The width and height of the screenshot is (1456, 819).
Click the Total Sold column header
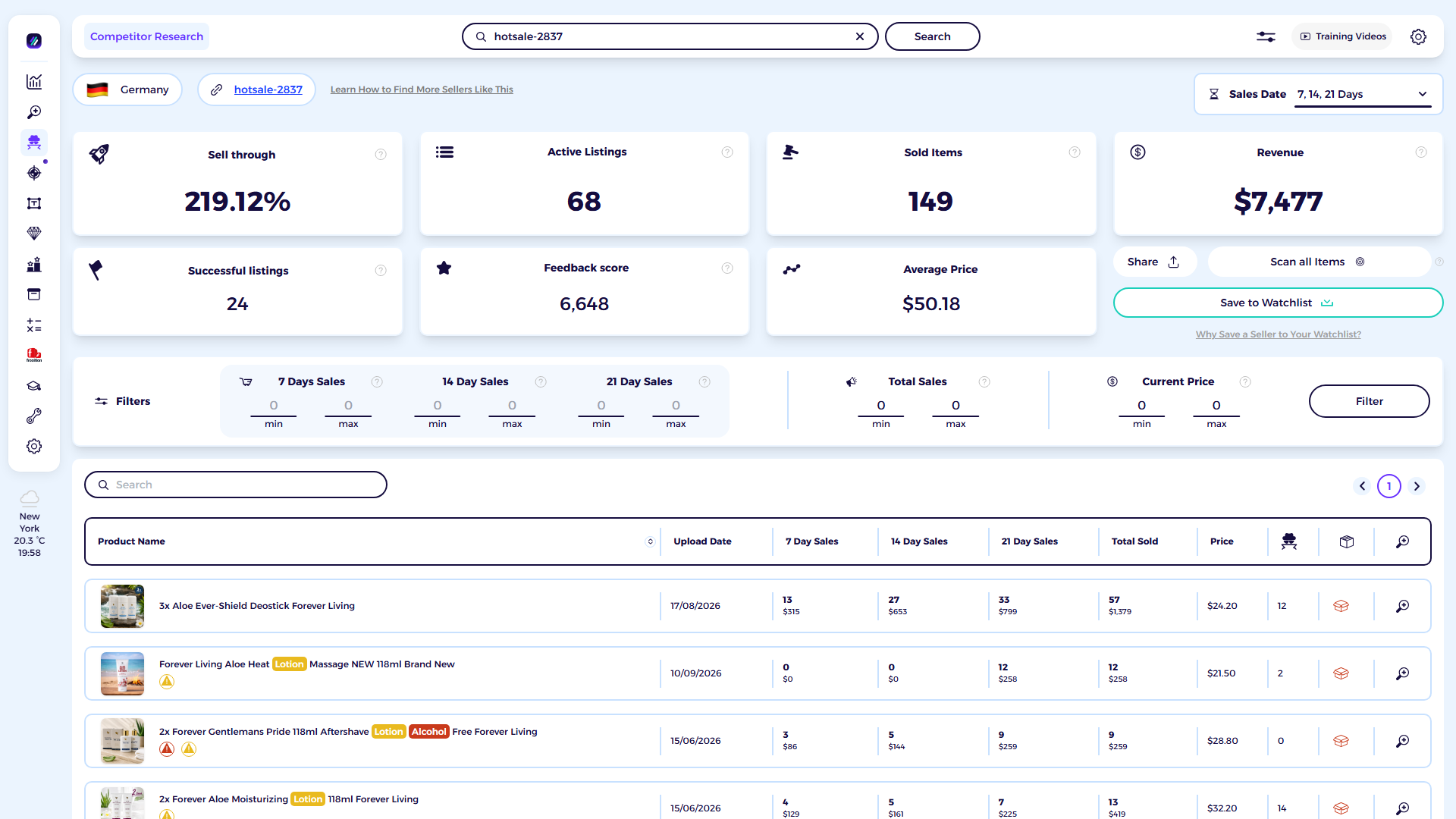(1134, 541)
